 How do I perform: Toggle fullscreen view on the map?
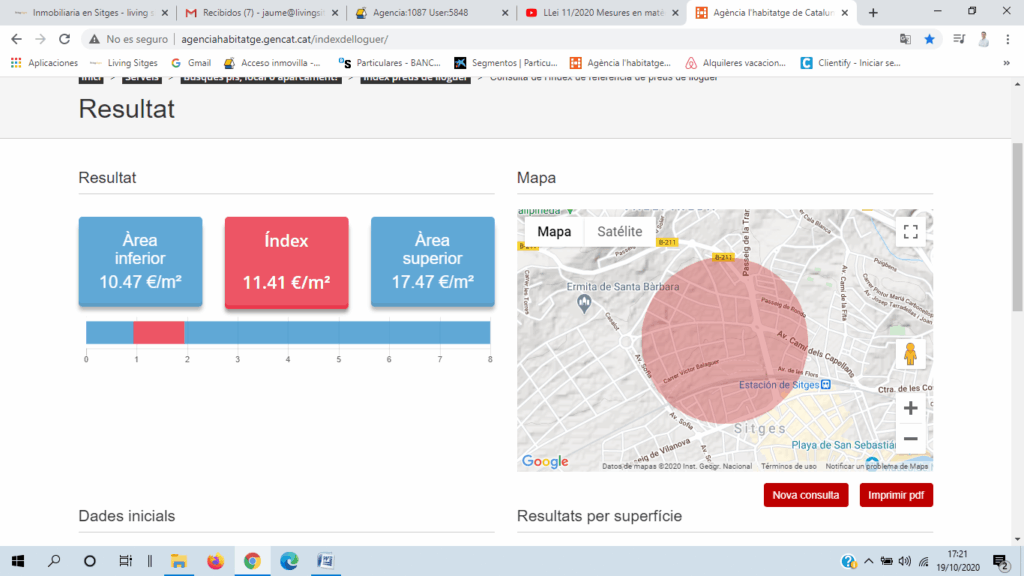coord(910,232)
